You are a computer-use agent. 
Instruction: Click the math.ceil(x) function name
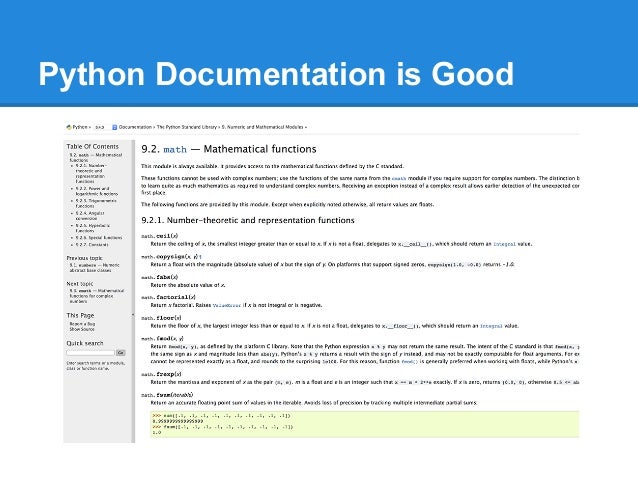click(160, 236)
